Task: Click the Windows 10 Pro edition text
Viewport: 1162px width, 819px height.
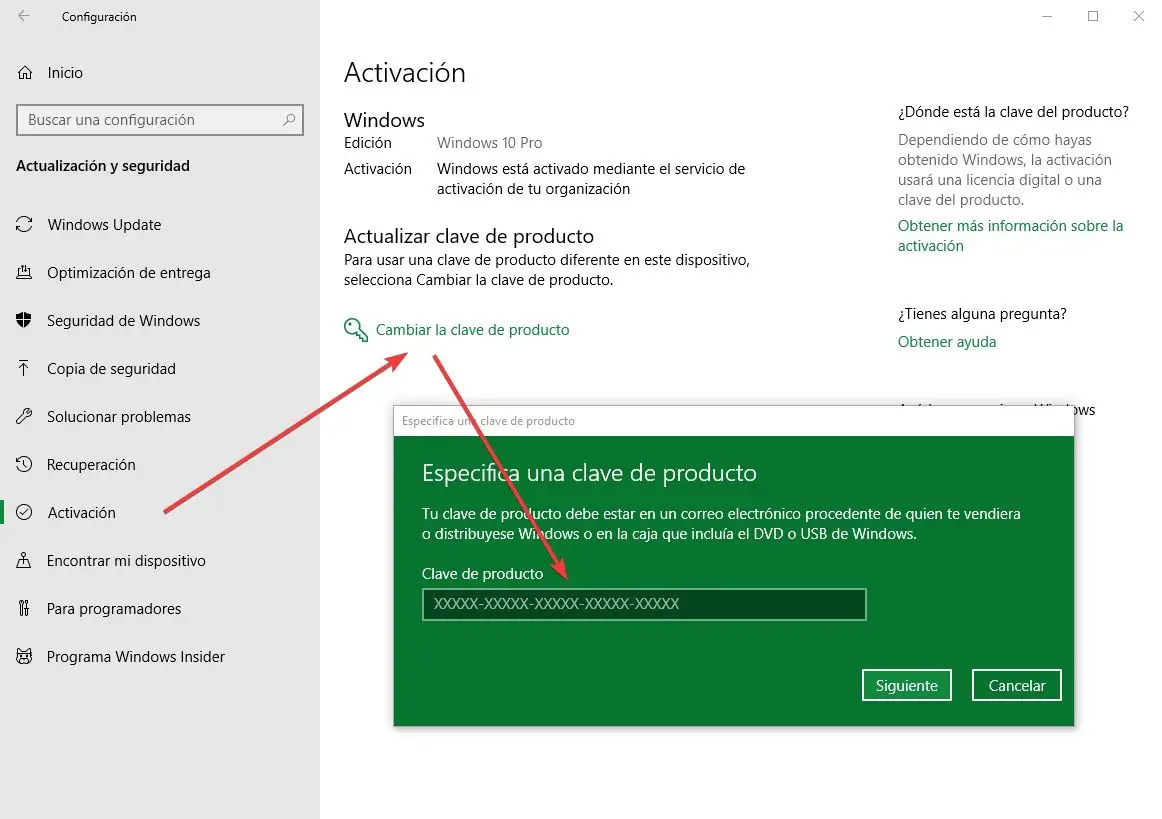Action: click(x=489, y=142)
